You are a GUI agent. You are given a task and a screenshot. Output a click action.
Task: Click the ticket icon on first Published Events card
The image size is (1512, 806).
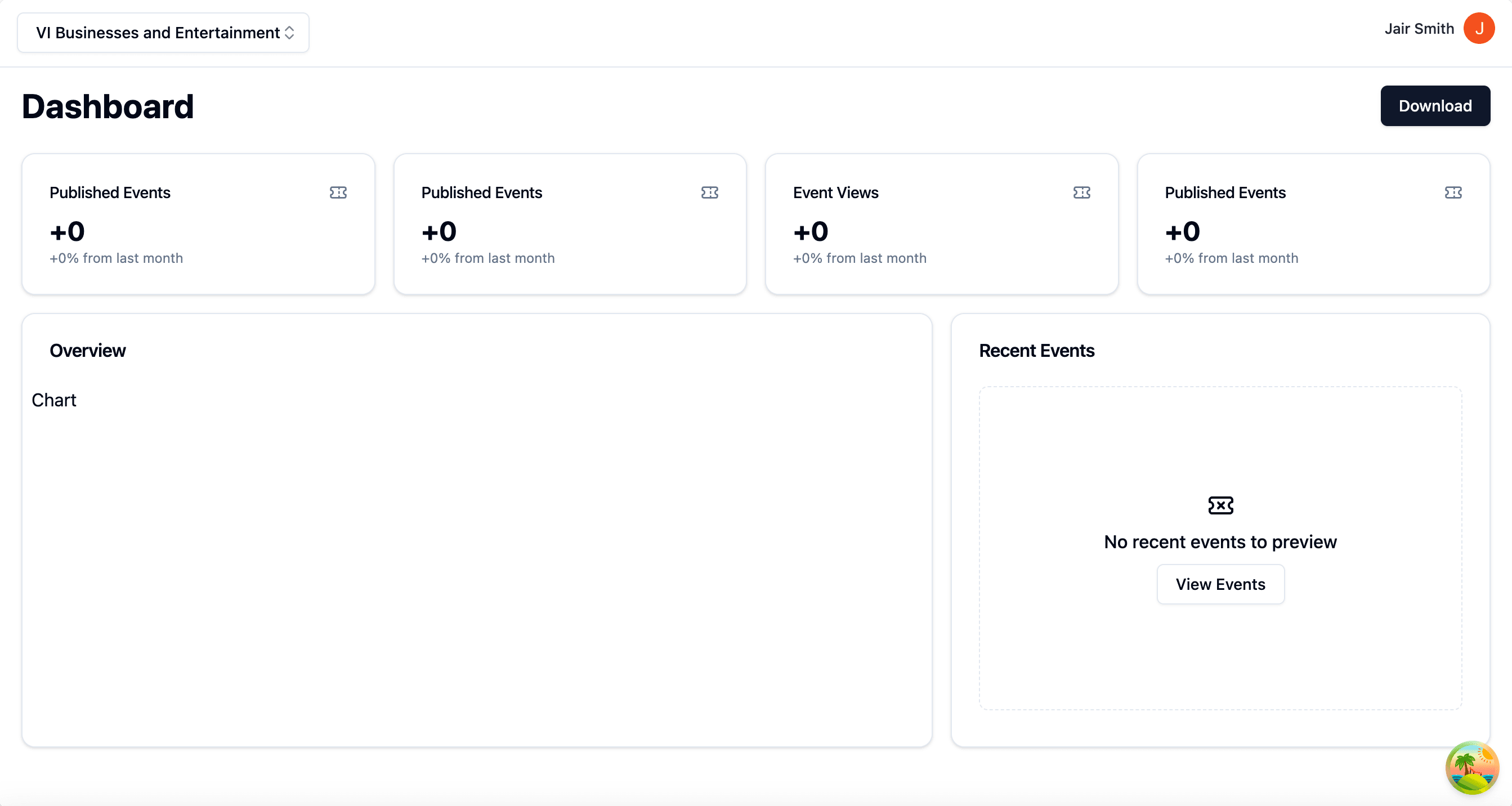tap(338, 192)
